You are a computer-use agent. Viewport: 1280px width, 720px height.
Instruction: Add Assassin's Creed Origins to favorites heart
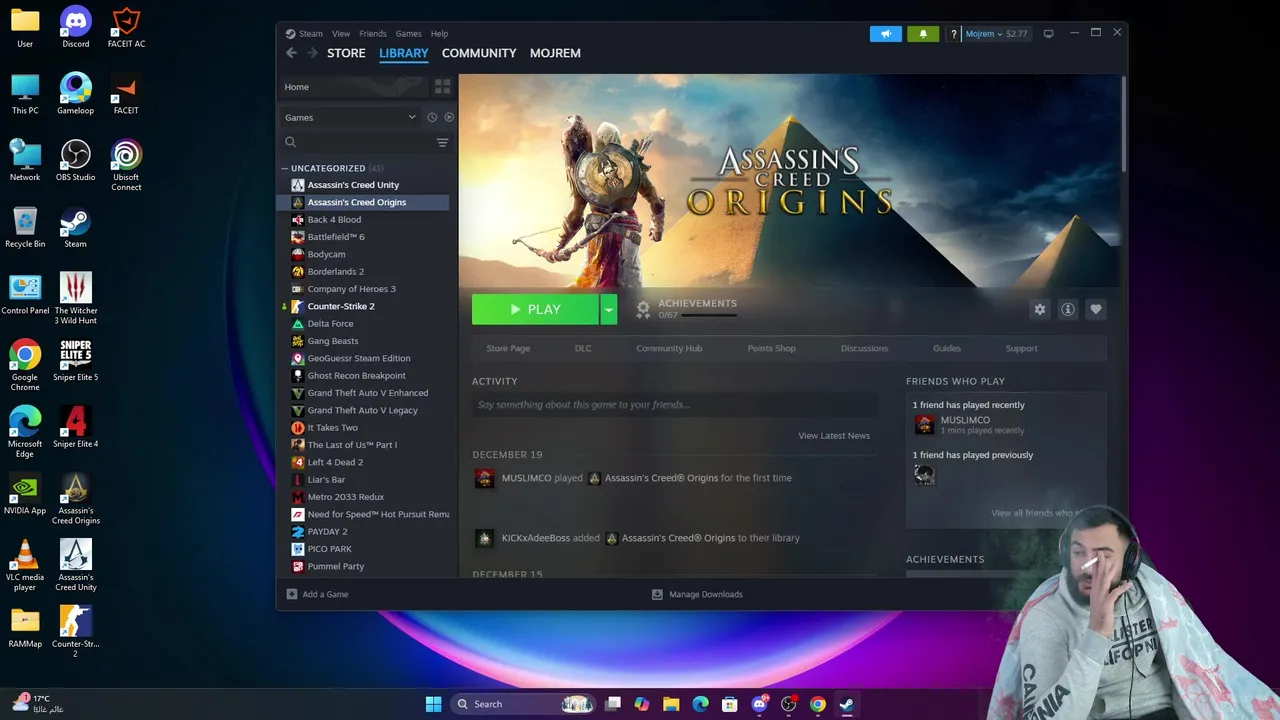[1096, 309]
